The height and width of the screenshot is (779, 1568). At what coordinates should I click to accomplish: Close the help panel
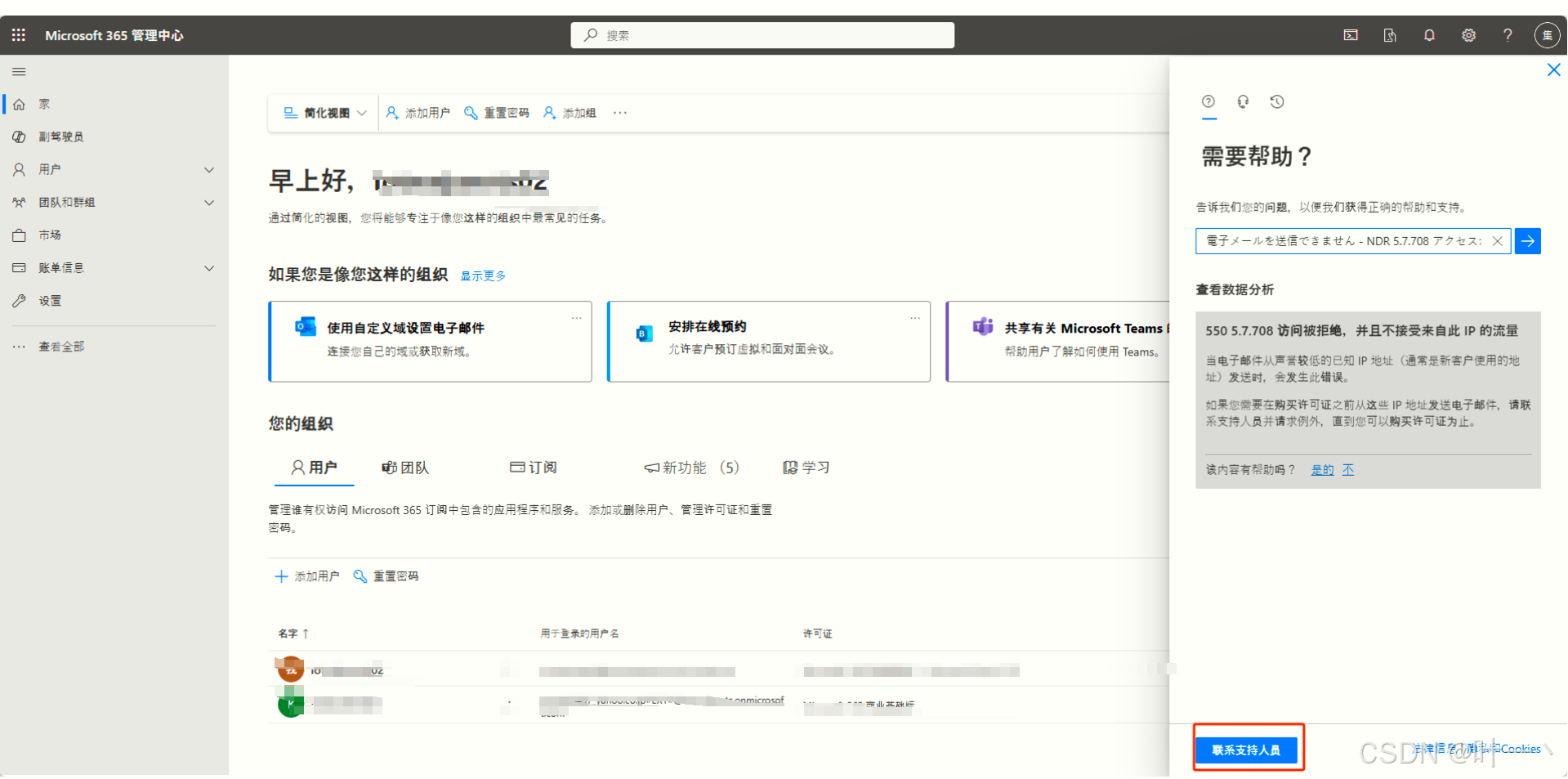1553,70
